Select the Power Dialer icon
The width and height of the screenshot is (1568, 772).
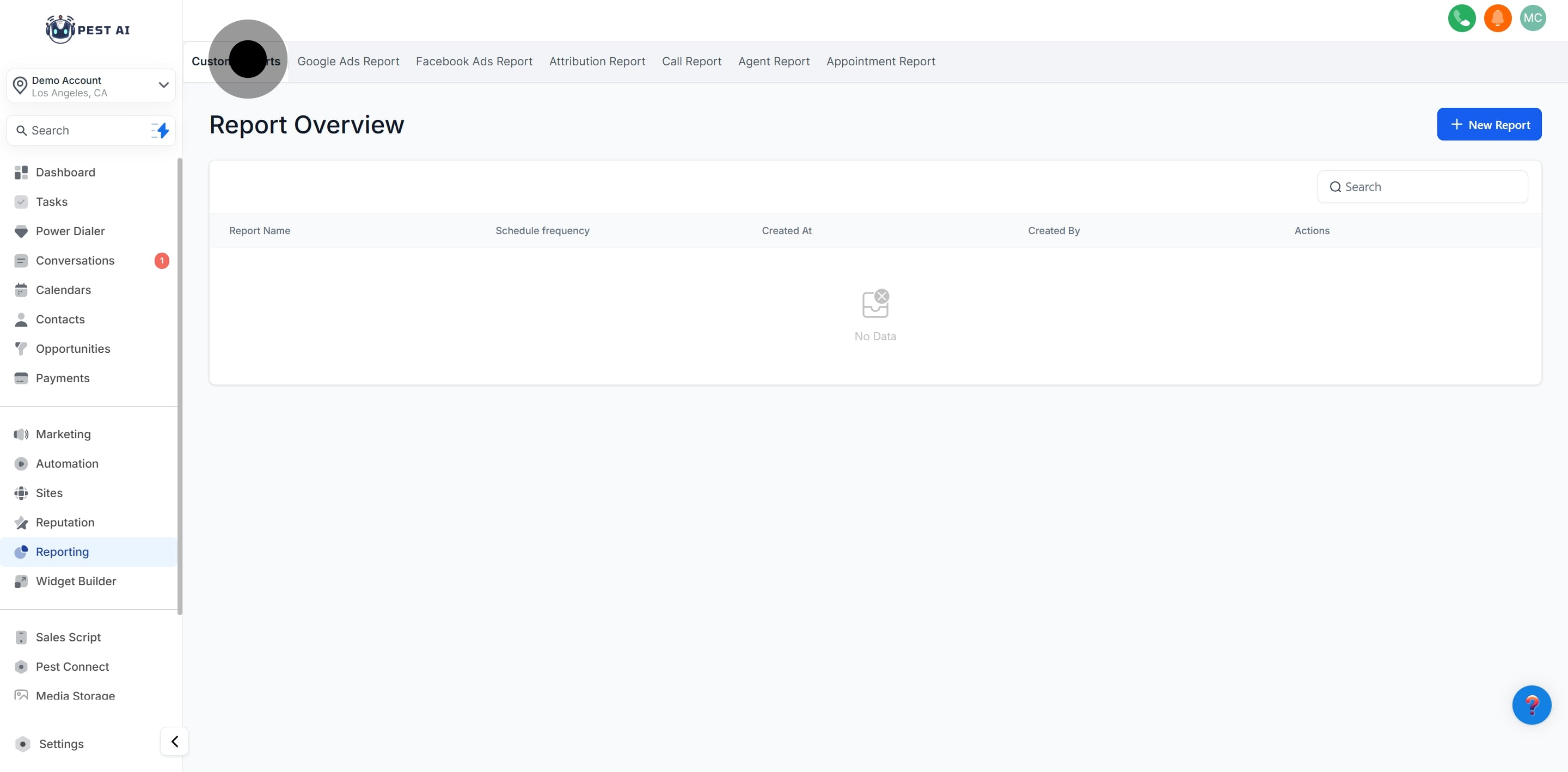[x=21, y=231]
